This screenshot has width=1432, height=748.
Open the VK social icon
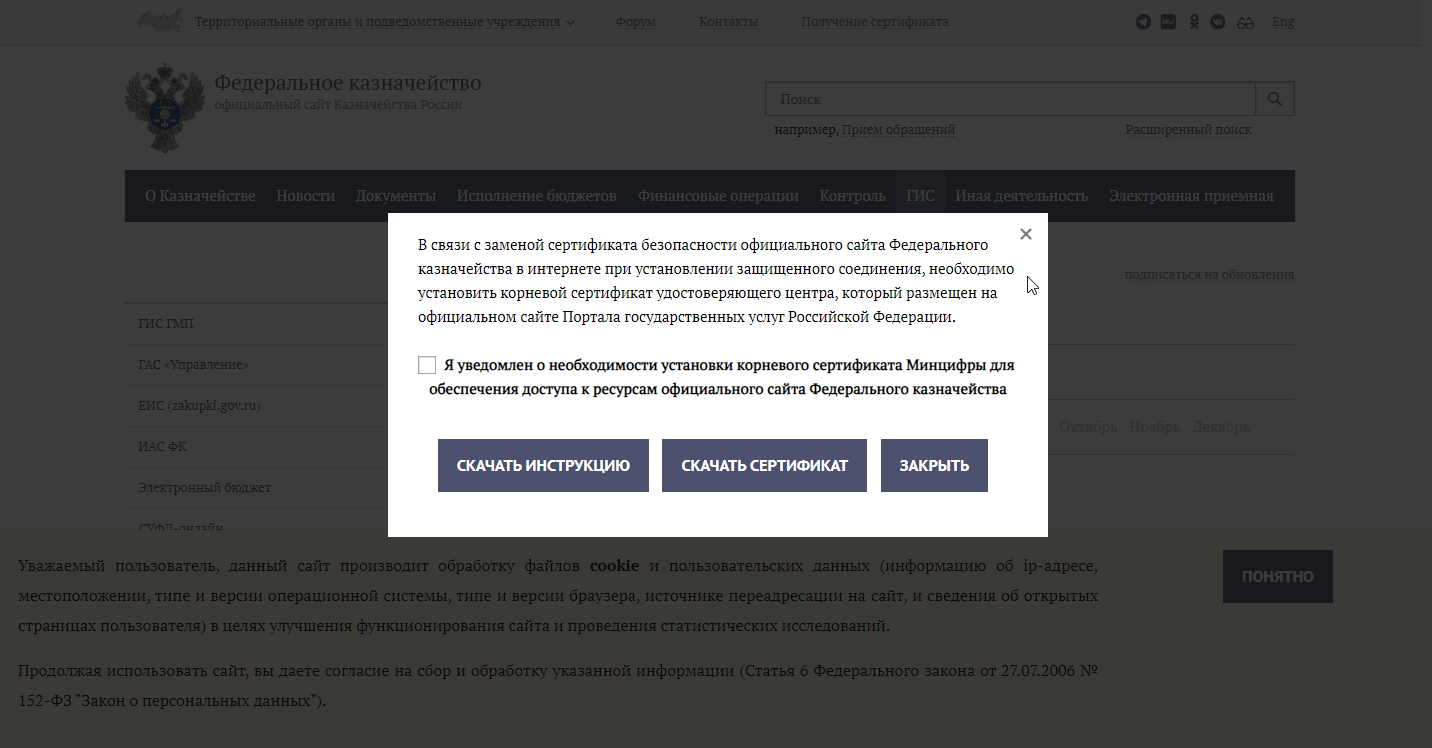tap(1217, 22)
